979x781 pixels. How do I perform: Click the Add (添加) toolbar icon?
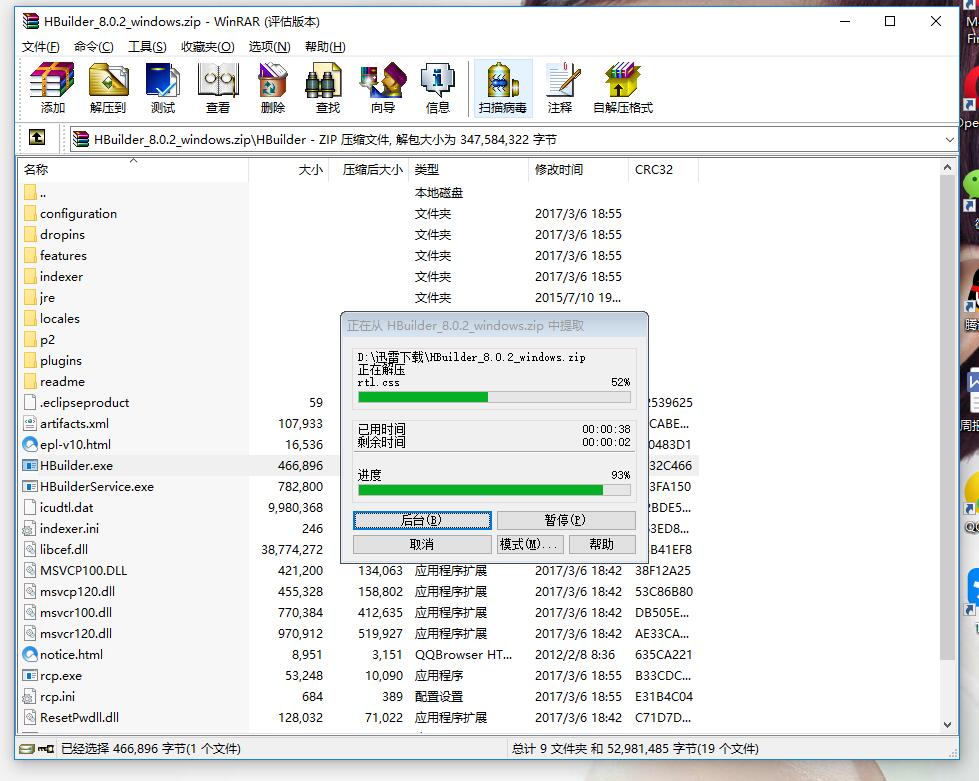[x=52, y=80]
